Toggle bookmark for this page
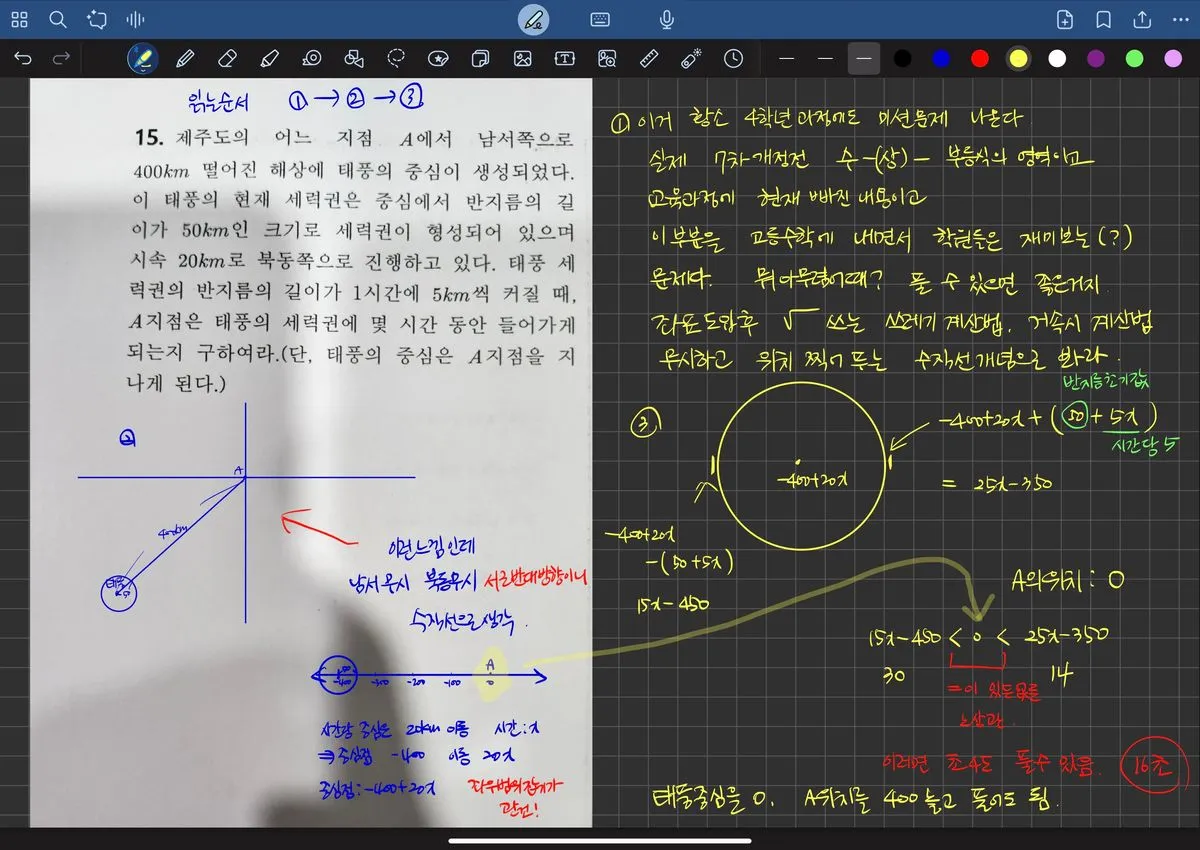Image resolution: width=1200 pixels, height=850 pixels. click(1104, 19)
